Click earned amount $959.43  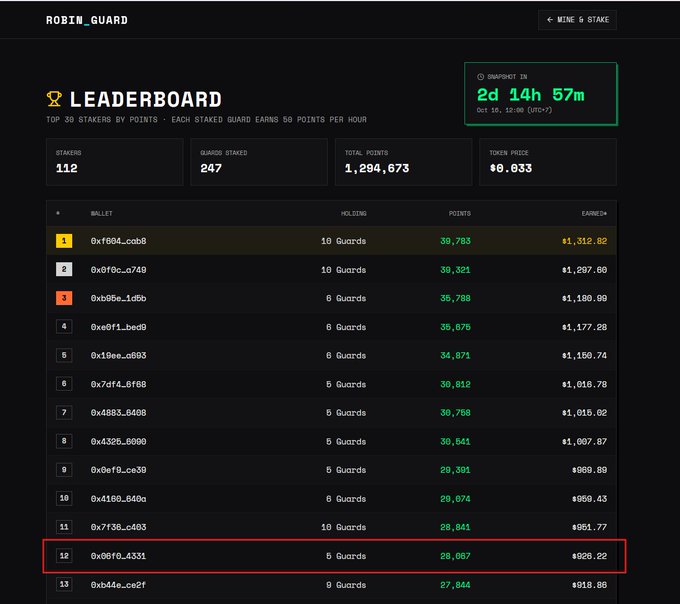[590, 499]
